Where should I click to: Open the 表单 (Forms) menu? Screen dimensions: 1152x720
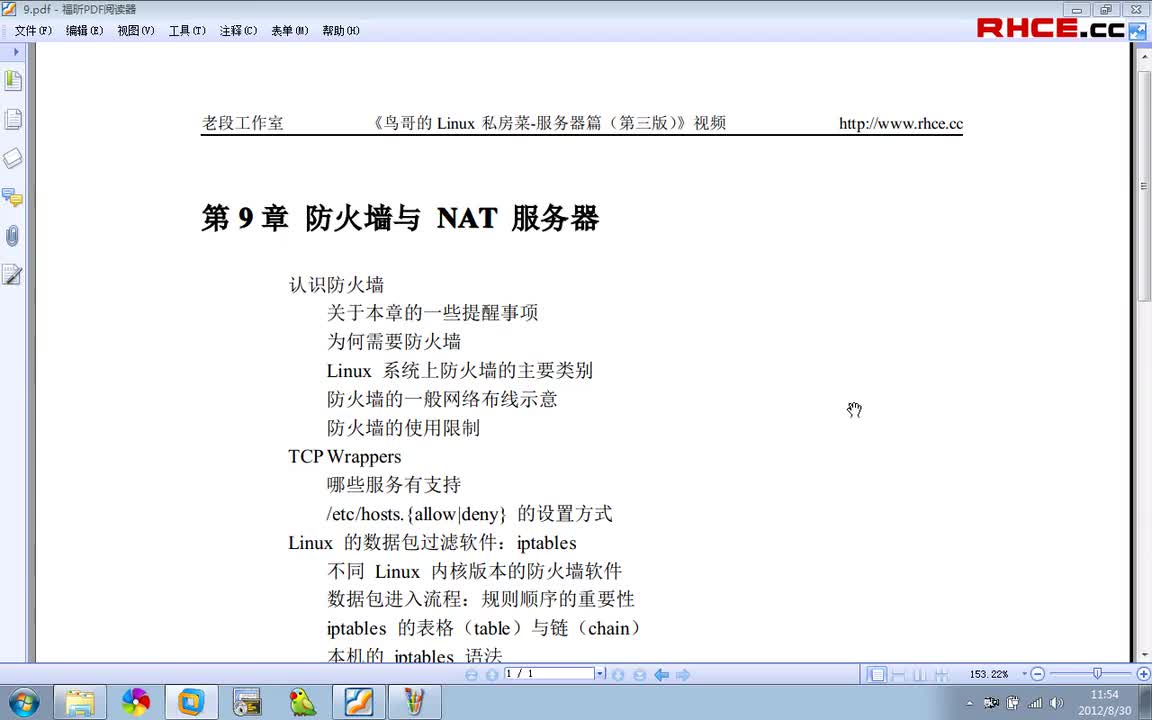tap(289, 30)
